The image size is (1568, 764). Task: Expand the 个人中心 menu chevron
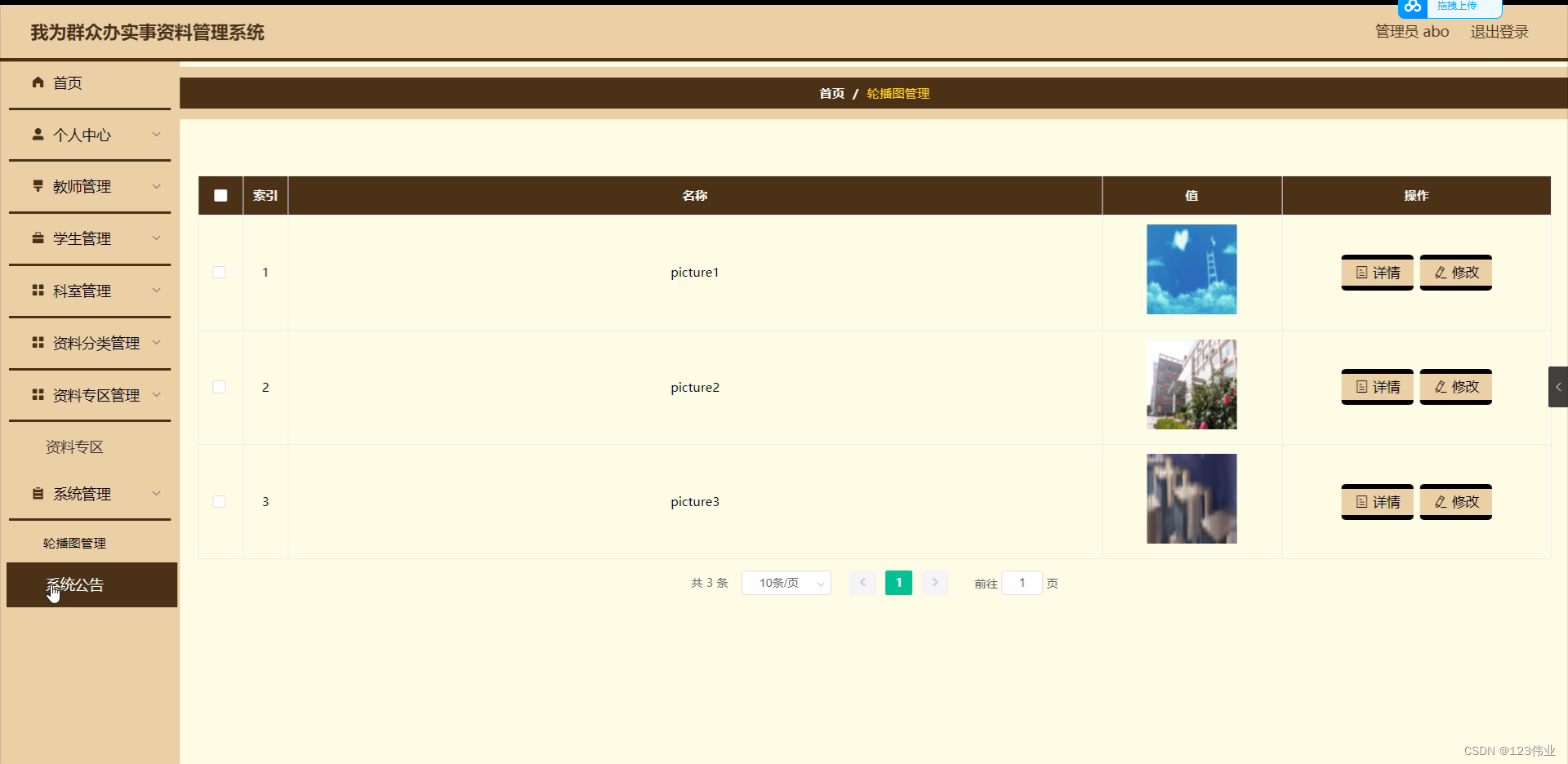click(x=157, y=134)
